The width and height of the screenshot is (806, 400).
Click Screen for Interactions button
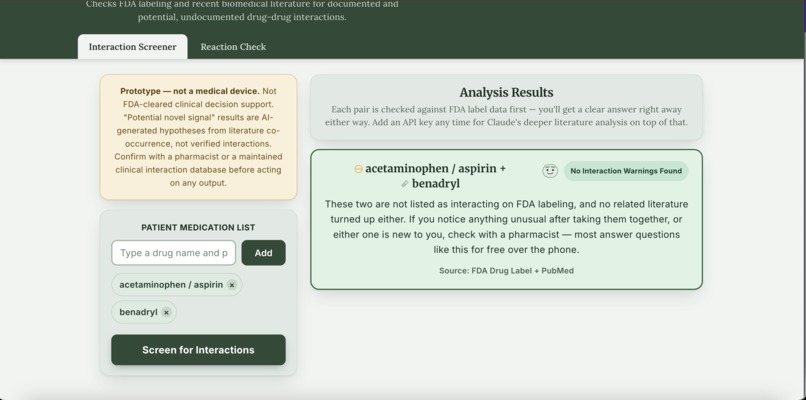pyautogui.click(x=198, y=350)
